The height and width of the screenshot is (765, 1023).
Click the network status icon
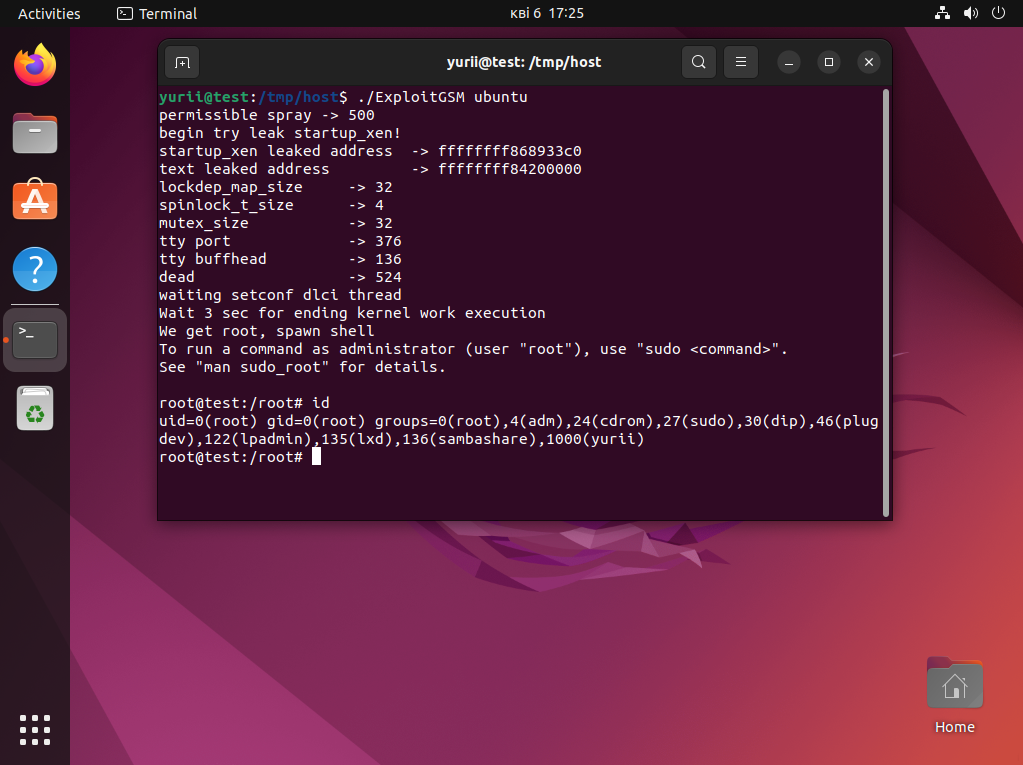pyautogui.click(x=942, y=13)
